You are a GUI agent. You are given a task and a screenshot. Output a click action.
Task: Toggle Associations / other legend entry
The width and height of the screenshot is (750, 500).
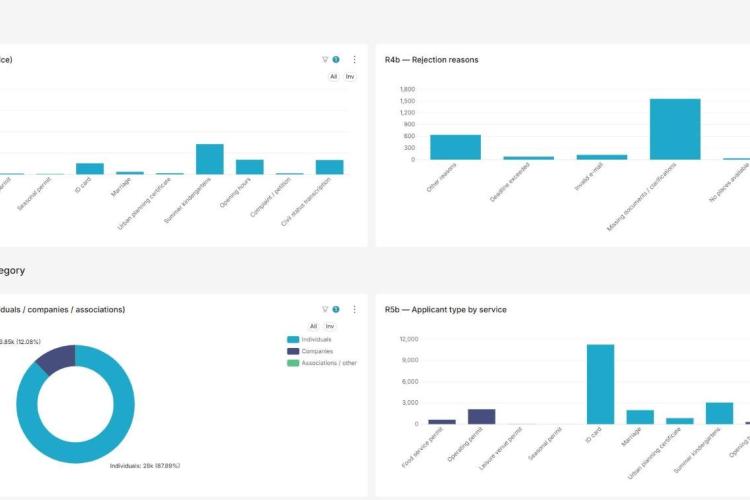click(x=322, y=363)
